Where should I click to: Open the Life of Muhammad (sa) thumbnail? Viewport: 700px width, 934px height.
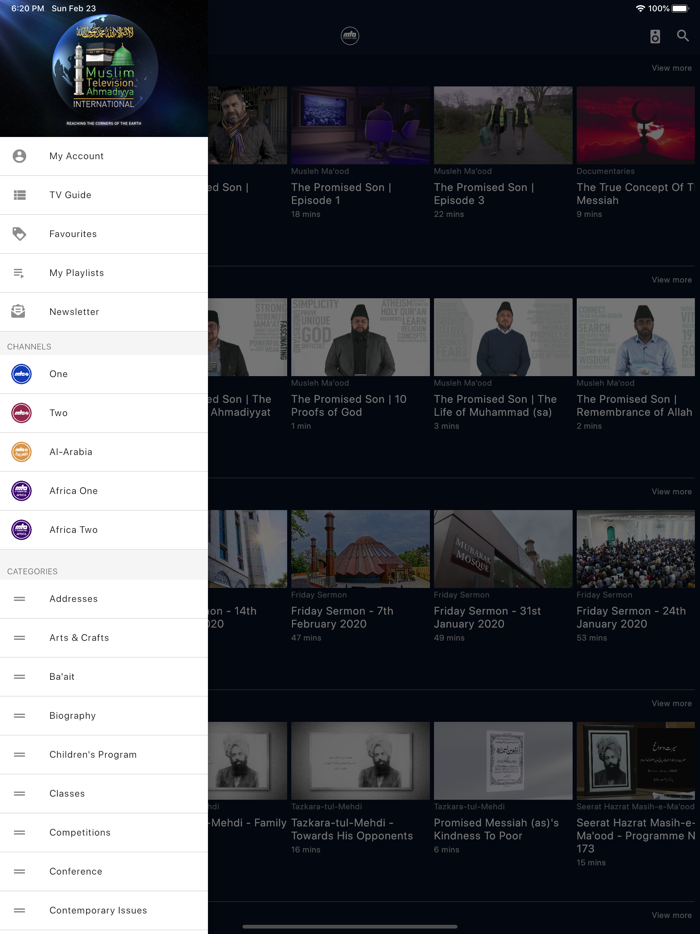pyautogui.click(x=503, y=337)
